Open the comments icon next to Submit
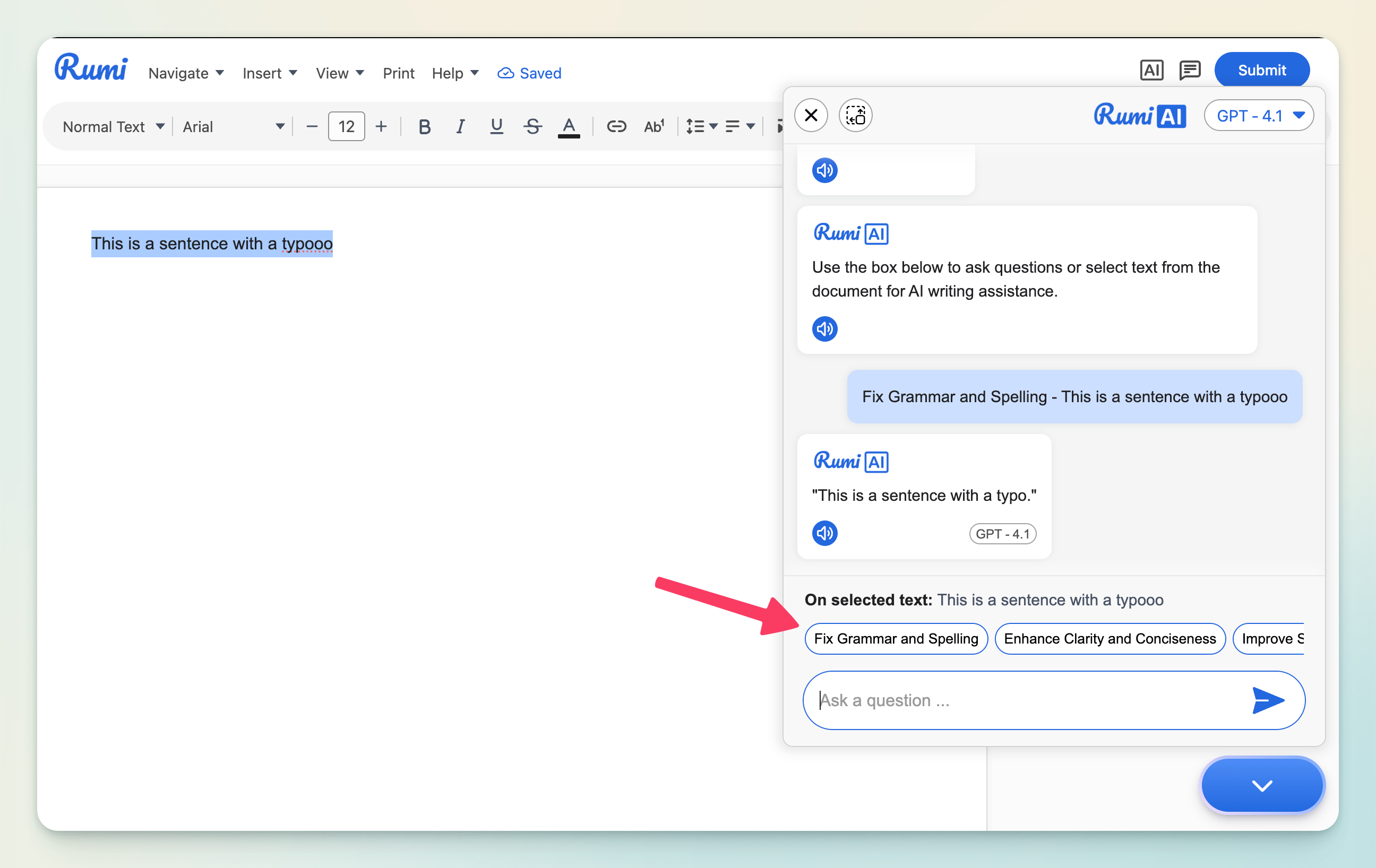The image size is (1376, 868). coord(1189,70)
